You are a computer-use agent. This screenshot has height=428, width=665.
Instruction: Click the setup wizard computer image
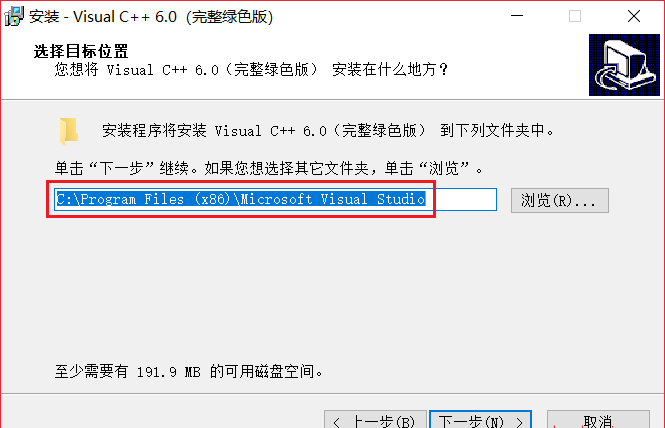624,65
